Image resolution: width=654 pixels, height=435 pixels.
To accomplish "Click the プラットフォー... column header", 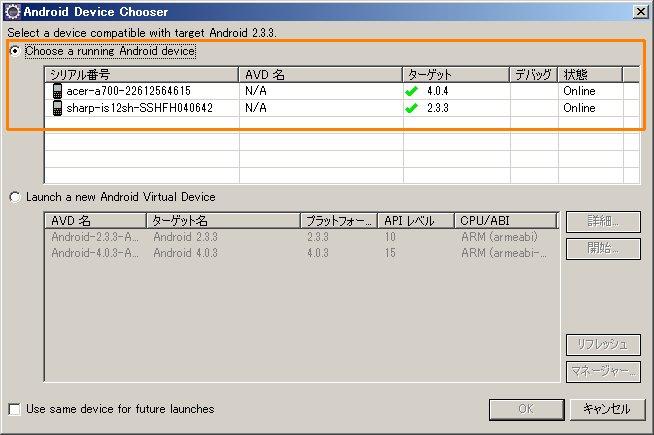I will click(x=339, y=221).
